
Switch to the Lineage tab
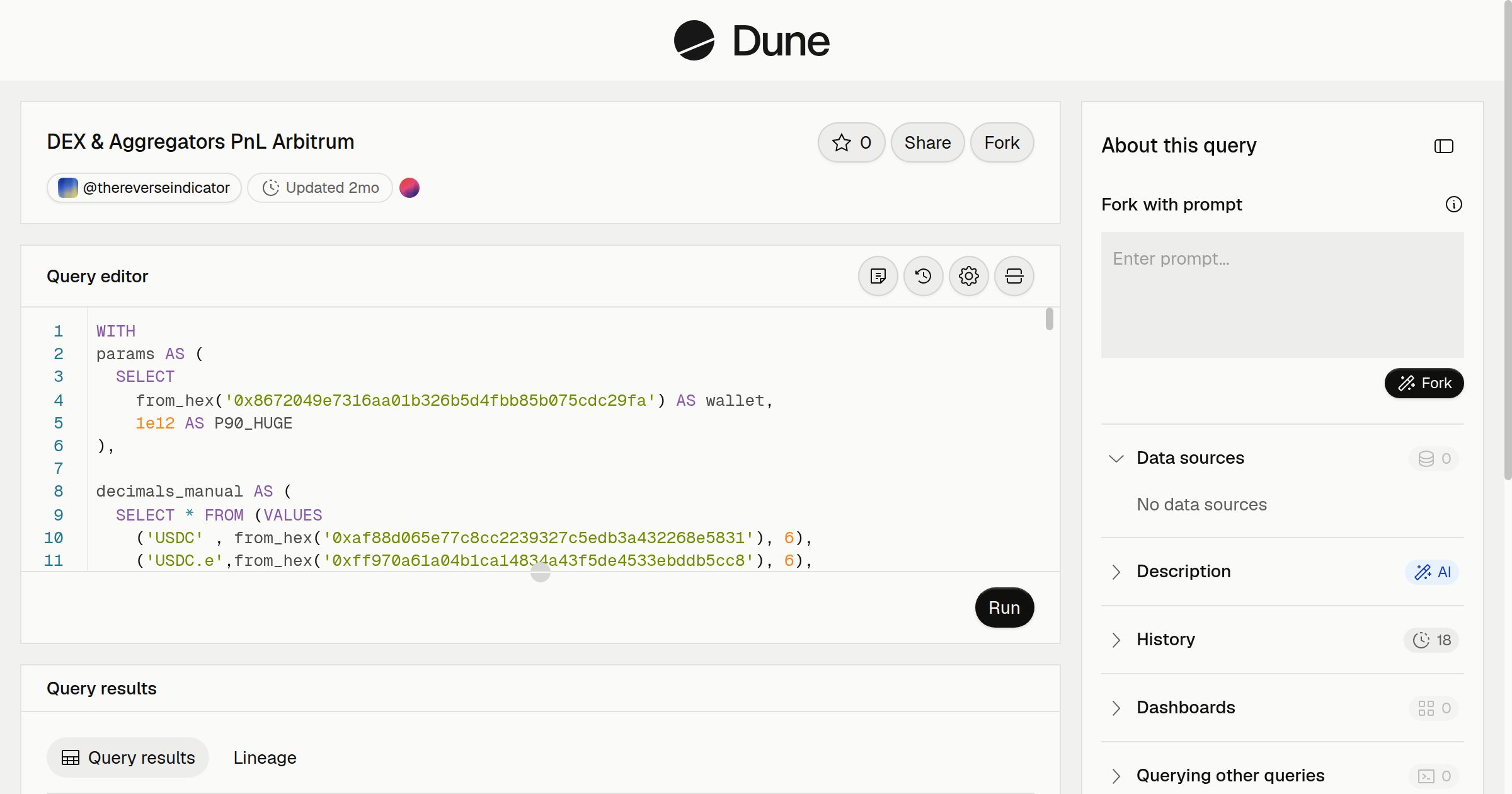coord(265,757)
